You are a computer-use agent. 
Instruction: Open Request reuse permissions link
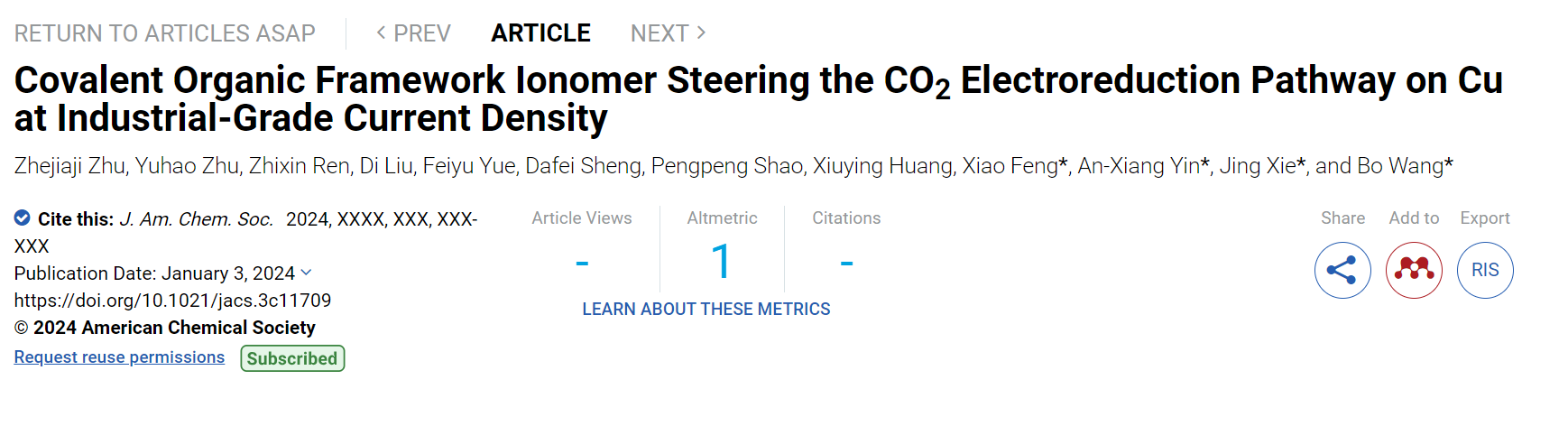point(119,357)
